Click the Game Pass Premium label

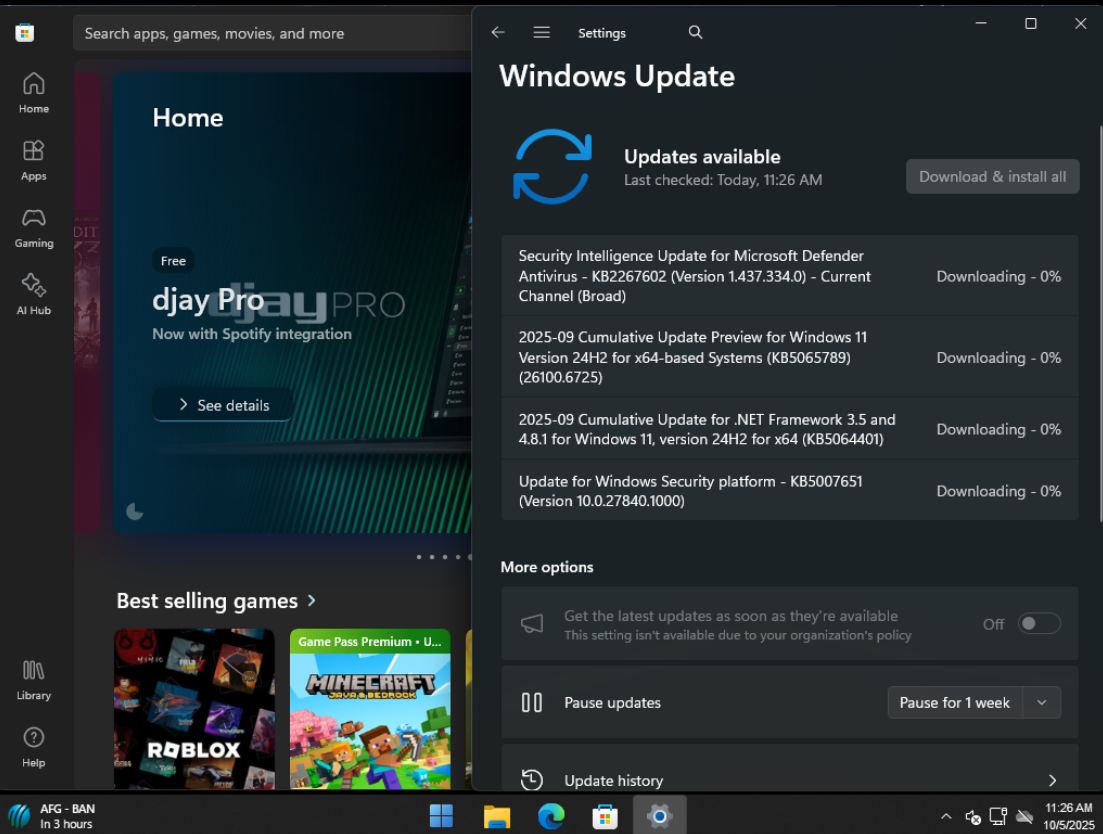(x=370, y=641)
